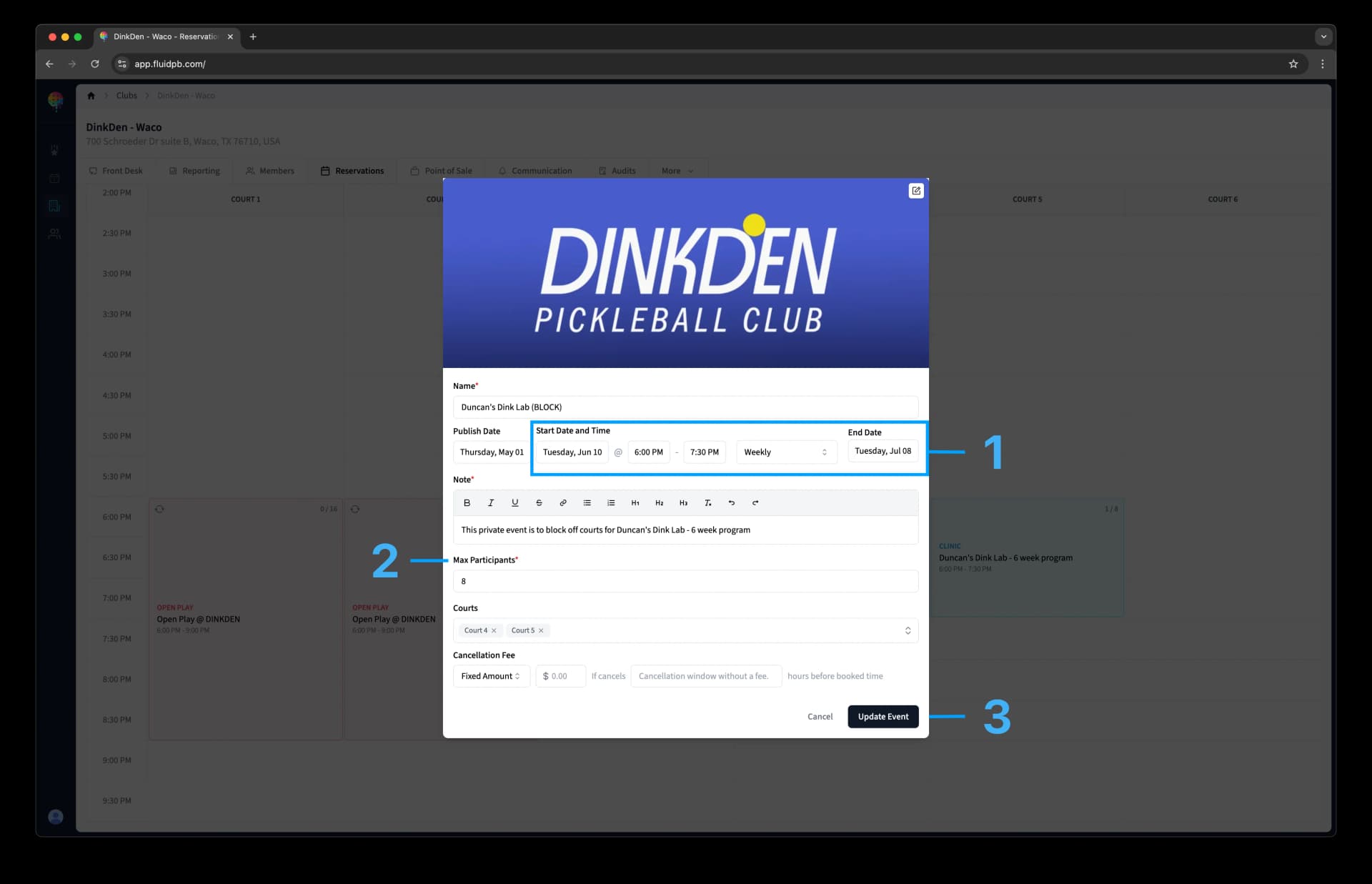The image size is (1372, 884).
Task: Click the undo icon in editor
Action: 731,503
